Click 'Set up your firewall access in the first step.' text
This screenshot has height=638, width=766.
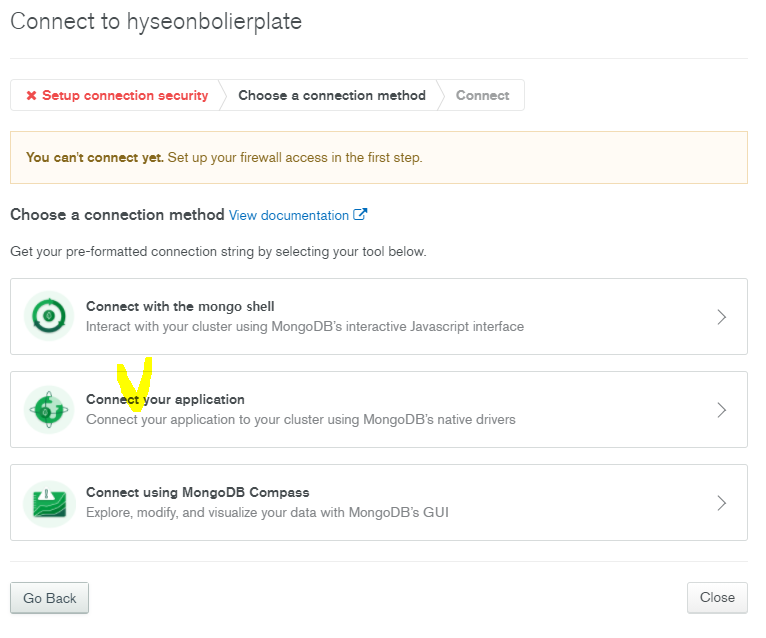(x=295, y=157)
